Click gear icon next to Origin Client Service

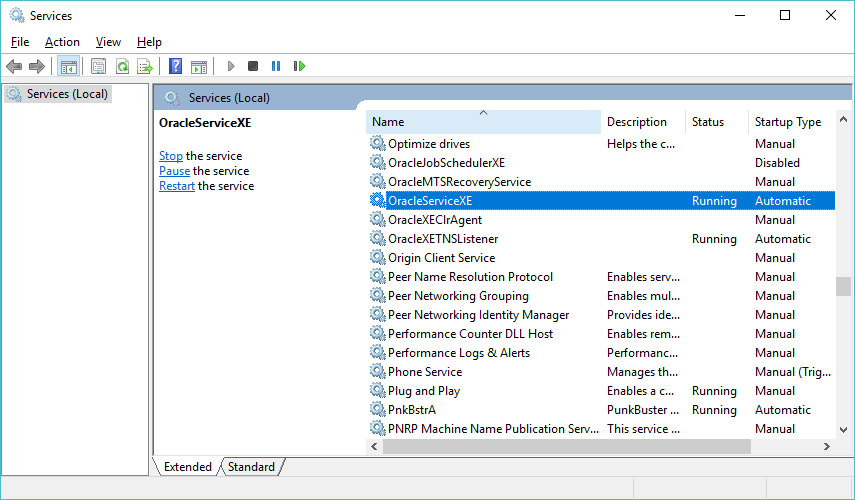(x=377, y=257)
